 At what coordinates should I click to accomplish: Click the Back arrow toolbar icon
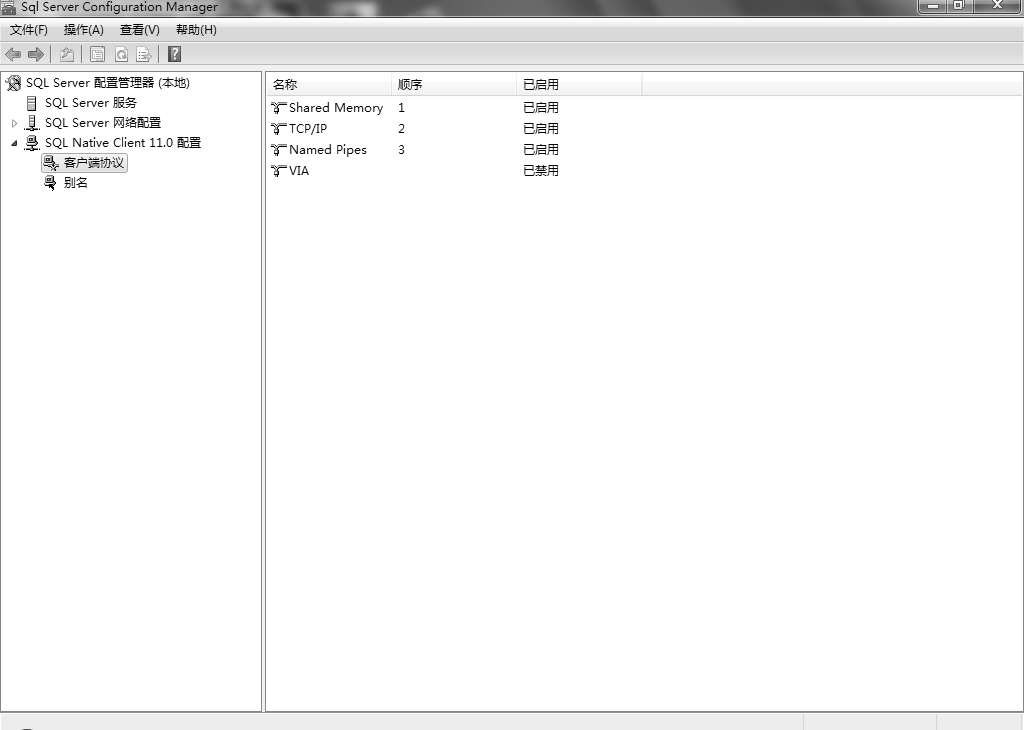tap(13, 54)
